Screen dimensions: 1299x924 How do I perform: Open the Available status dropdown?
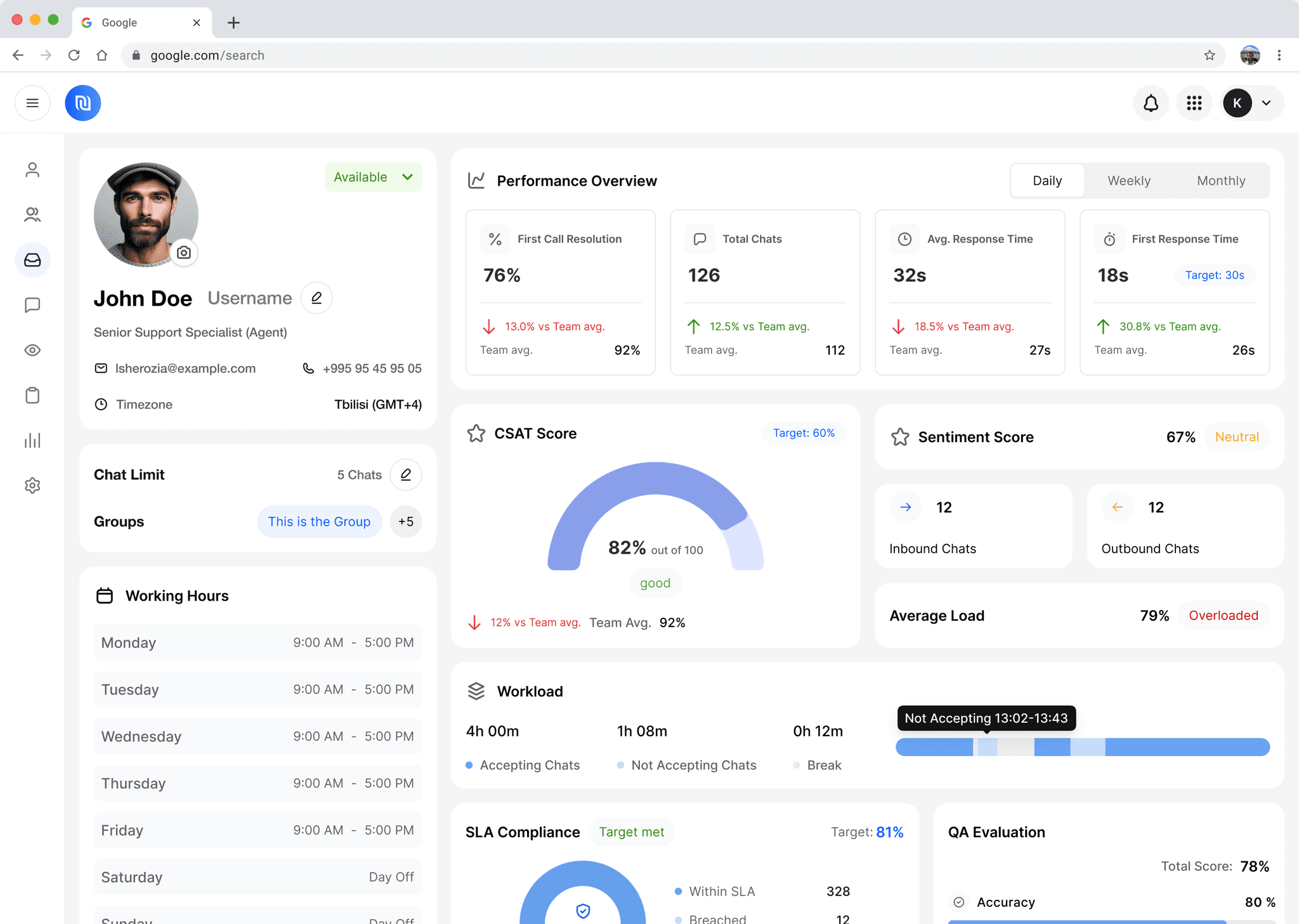click(373, 176)
